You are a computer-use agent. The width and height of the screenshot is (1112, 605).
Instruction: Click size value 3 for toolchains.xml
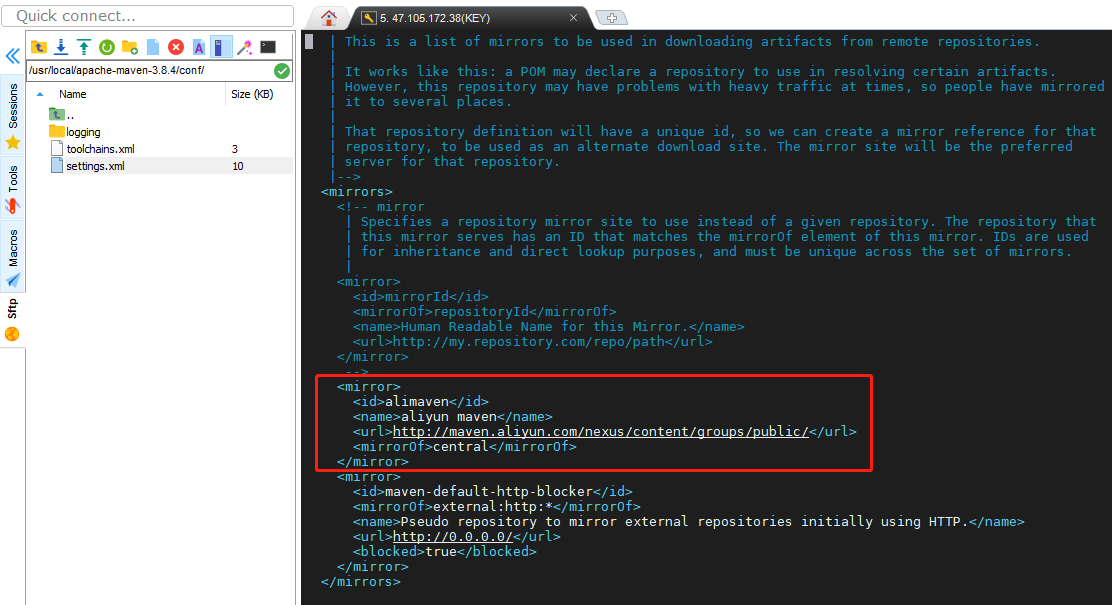click(x=235, y=149)
